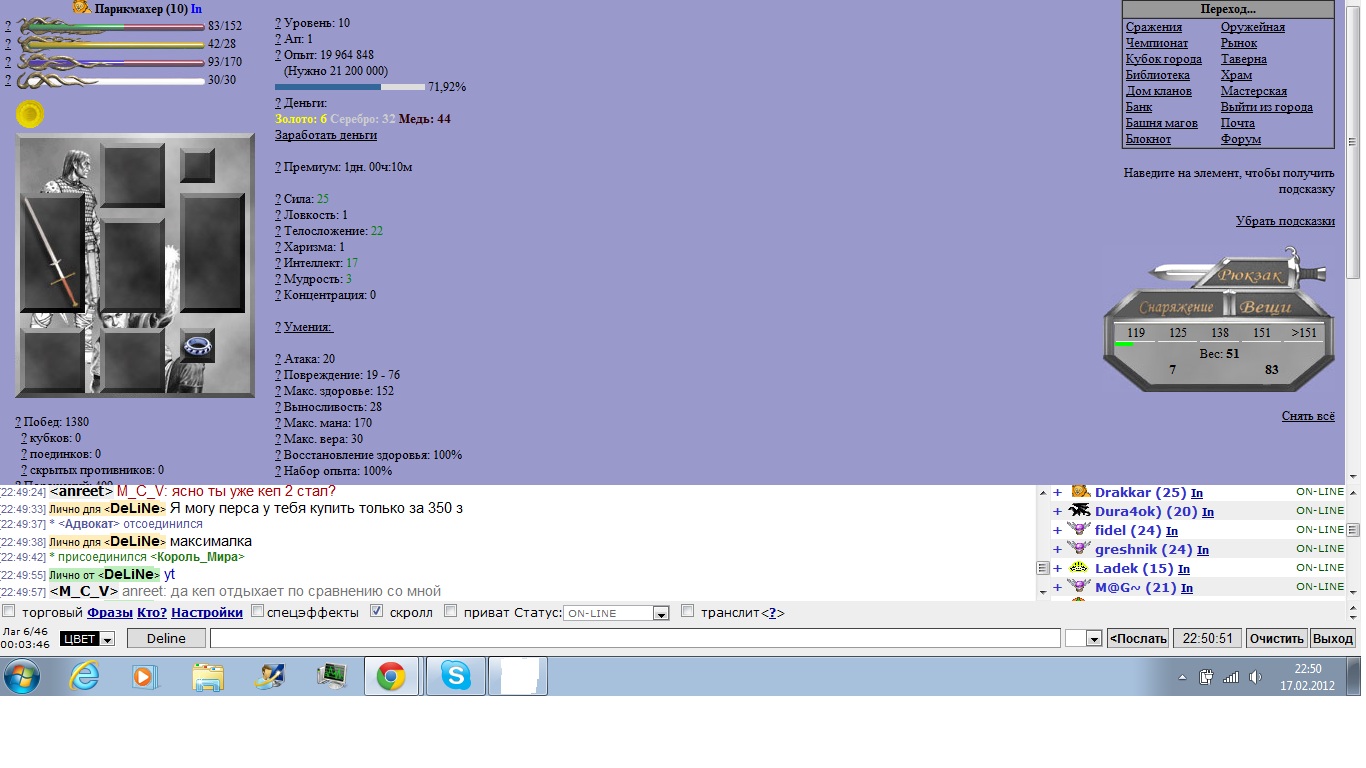This screenshot has height=768, width=1366.
Task: Click fidel's clan icon in player list
Action: point(1079,530)
